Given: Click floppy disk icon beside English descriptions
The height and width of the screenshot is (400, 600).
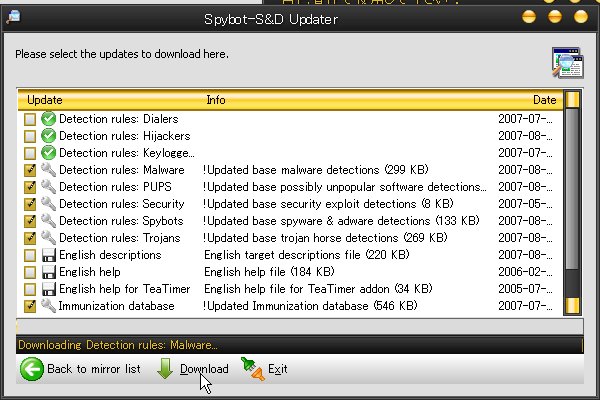Looking at the screenshot, I should click(x=49, y=255).
